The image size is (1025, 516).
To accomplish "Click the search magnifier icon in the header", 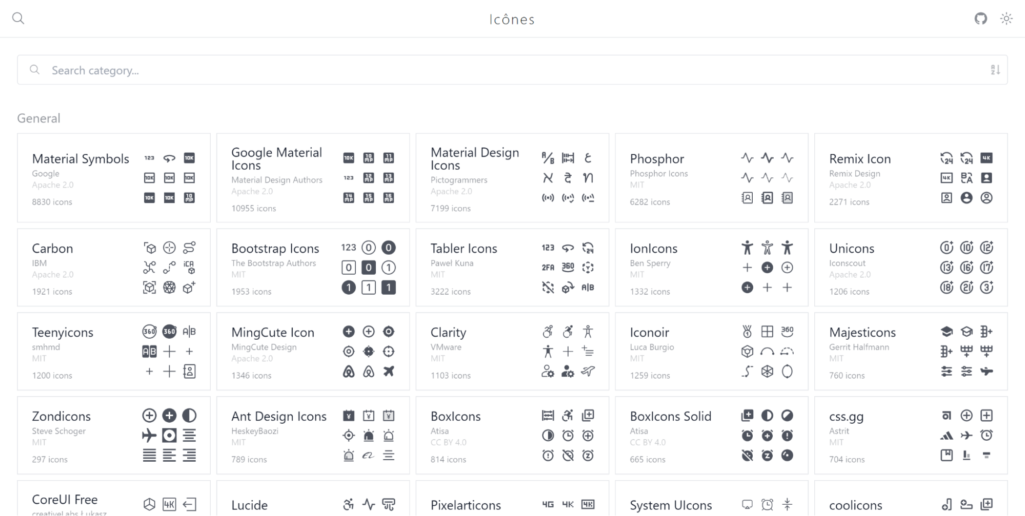I will click(18, 18).
